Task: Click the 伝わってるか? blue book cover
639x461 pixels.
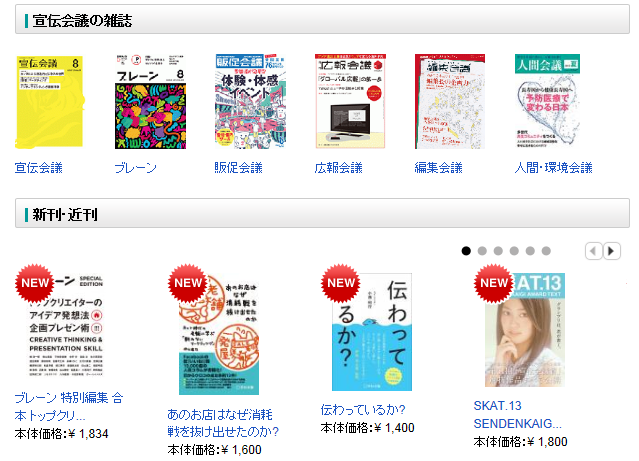Action: (372, 332)
